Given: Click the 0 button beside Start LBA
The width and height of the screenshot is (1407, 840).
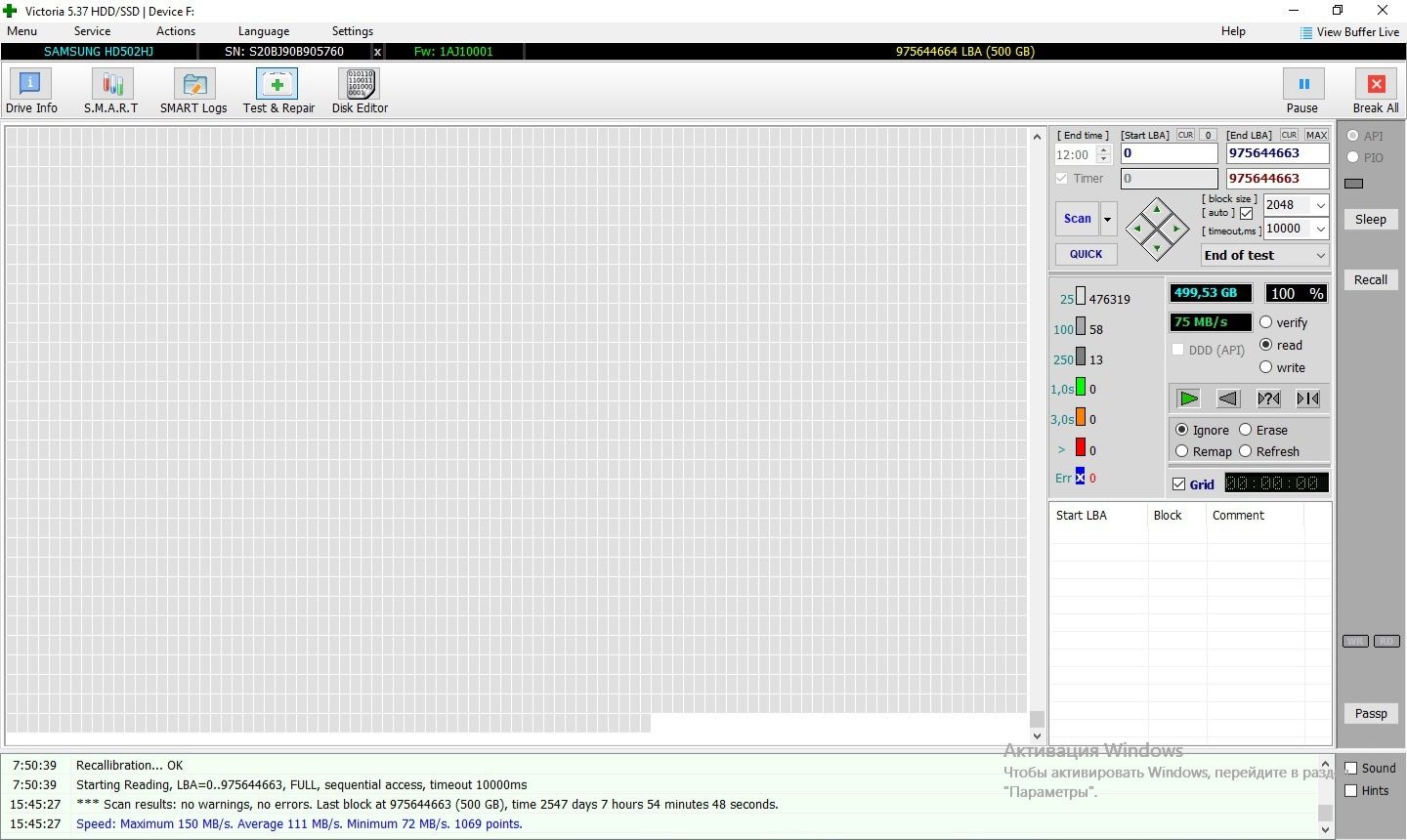Looking at the screenshot, I should pos(1208,135).
